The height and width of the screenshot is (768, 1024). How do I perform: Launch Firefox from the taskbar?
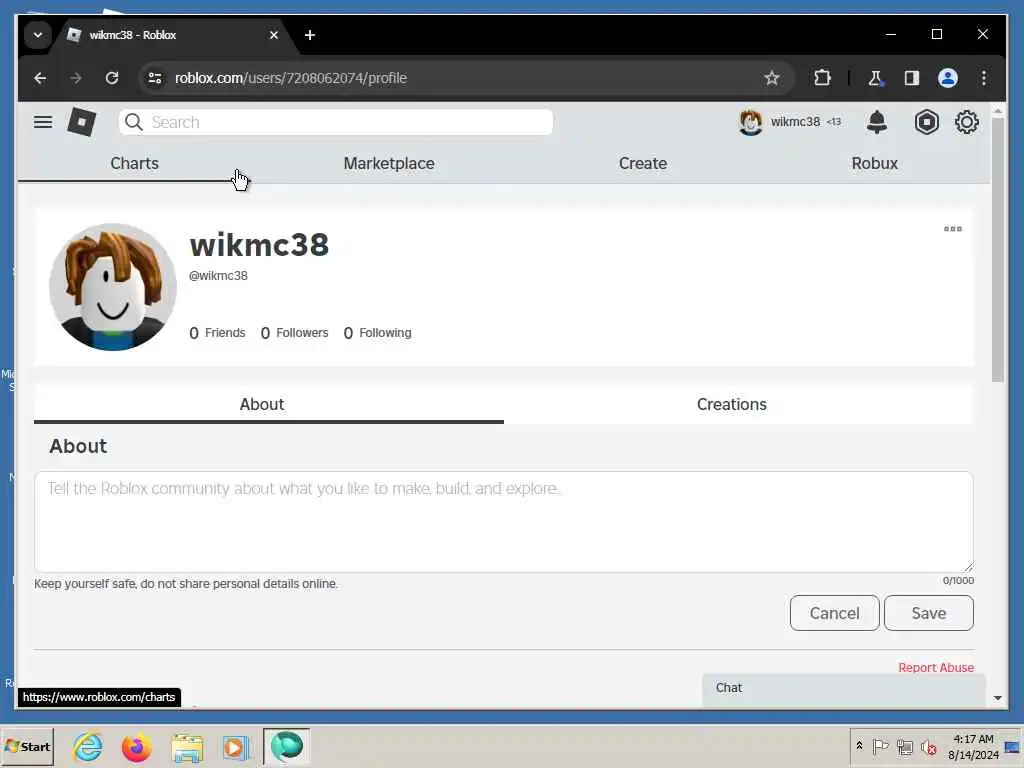(136, 747)
